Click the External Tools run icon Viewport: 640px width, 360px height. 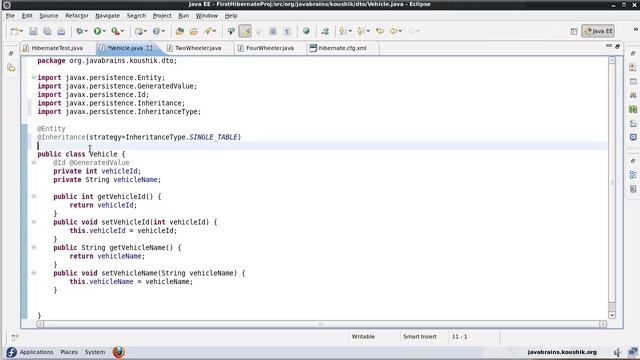coord(116,31)
